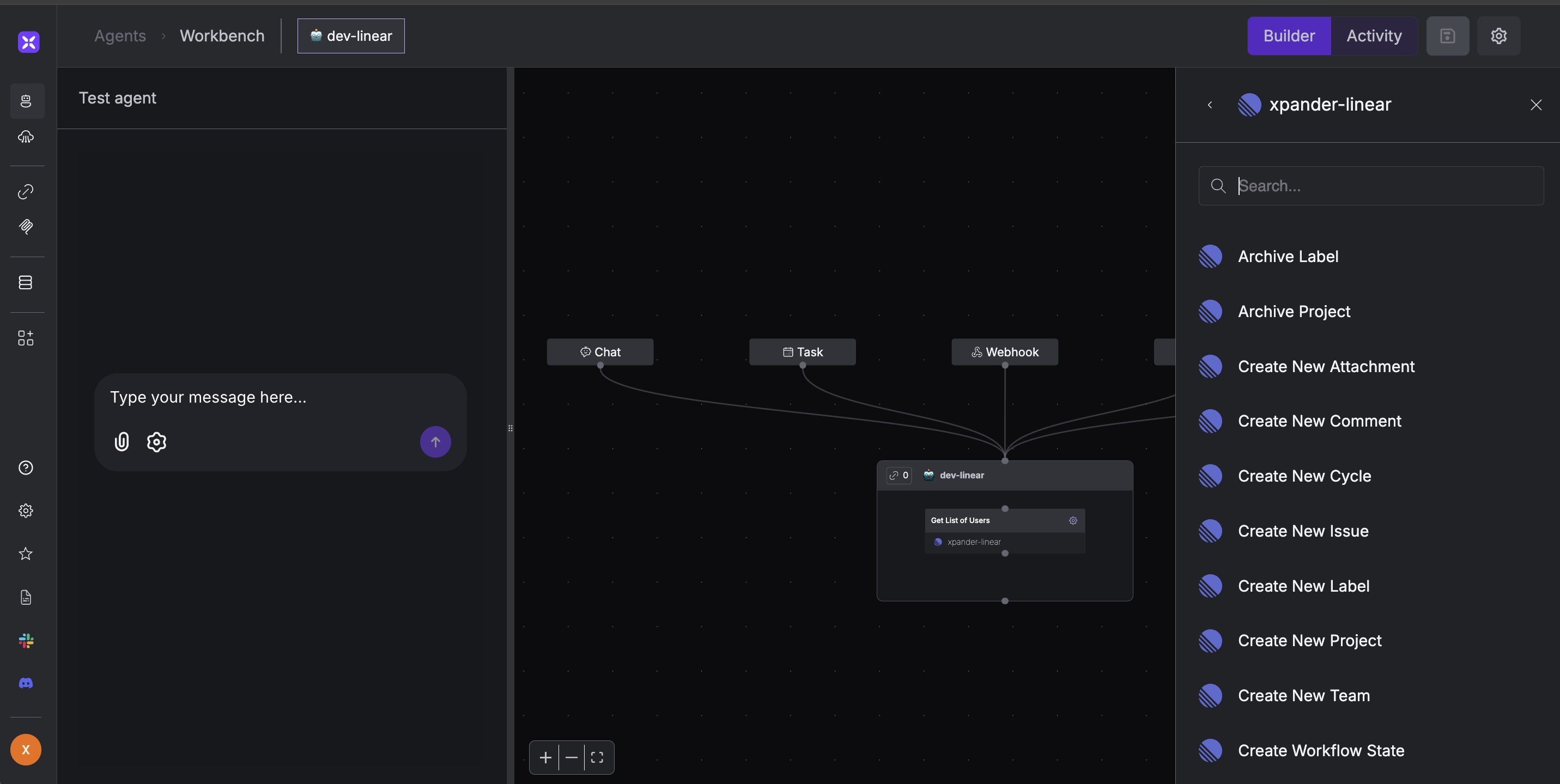Select Create New Issue operation
1560x784 pixels.
[x=1303, y=531]
